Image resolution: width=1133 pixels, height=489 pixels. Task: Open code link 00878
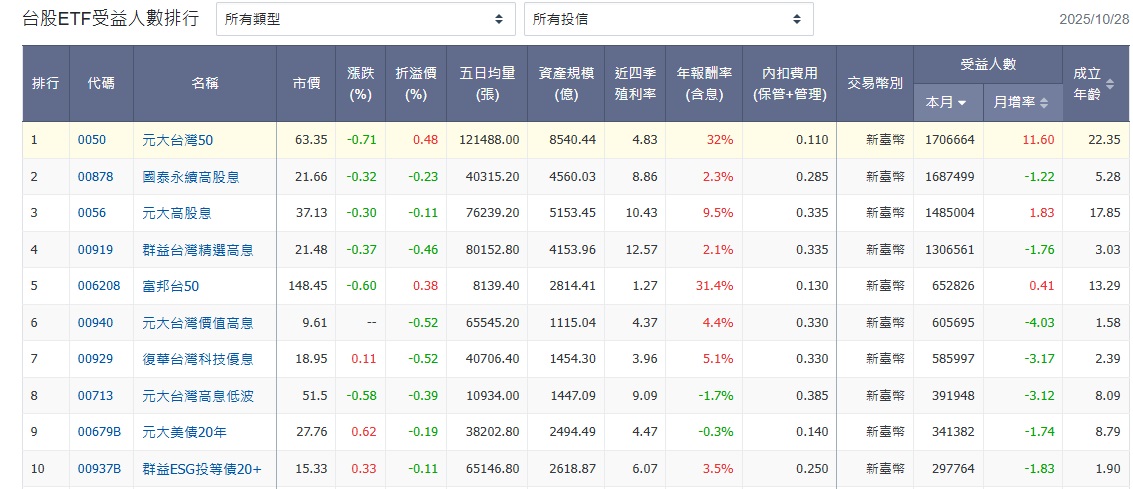(95, 177)
